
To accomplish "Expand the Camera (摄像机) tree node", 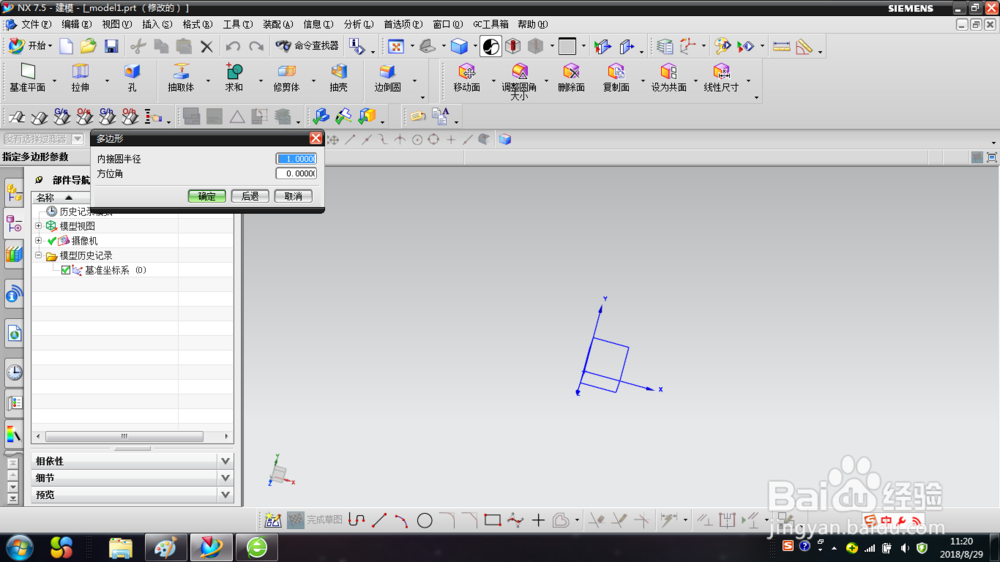I will click(x=38, y=240).
